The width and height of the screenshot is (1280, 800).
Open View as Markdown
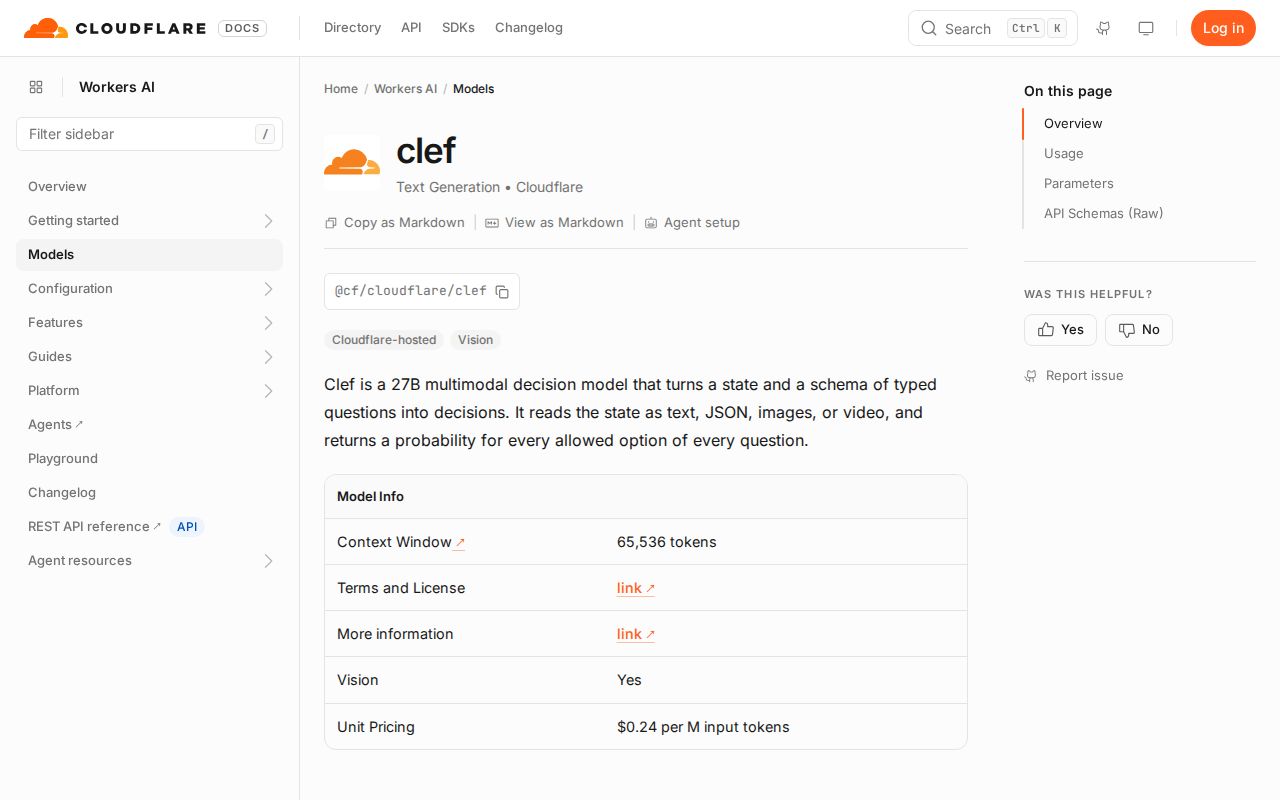coord(555,223)
